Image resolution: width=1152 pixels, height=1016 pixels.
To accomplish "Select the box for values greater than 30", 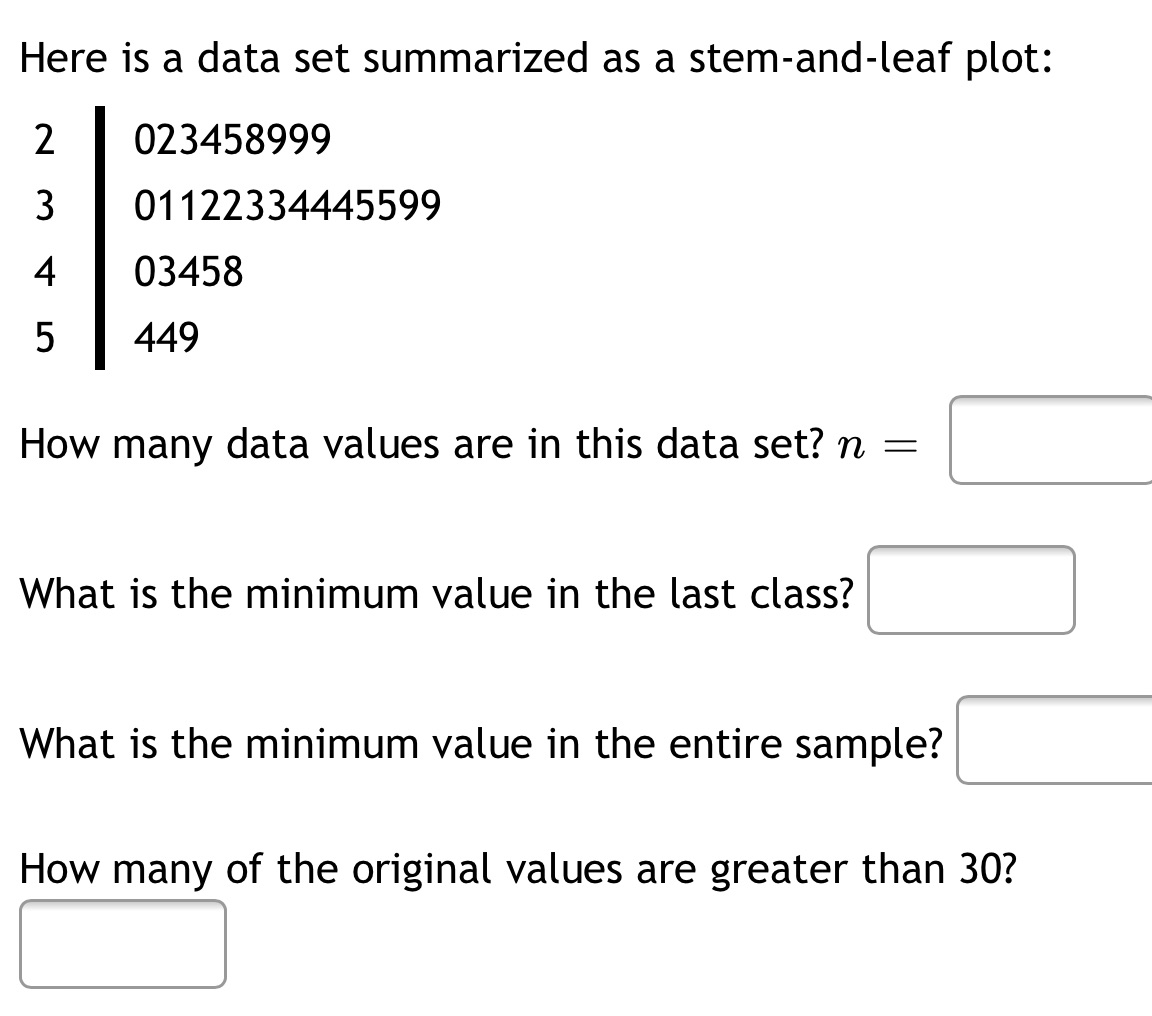I will click(122, 944).
